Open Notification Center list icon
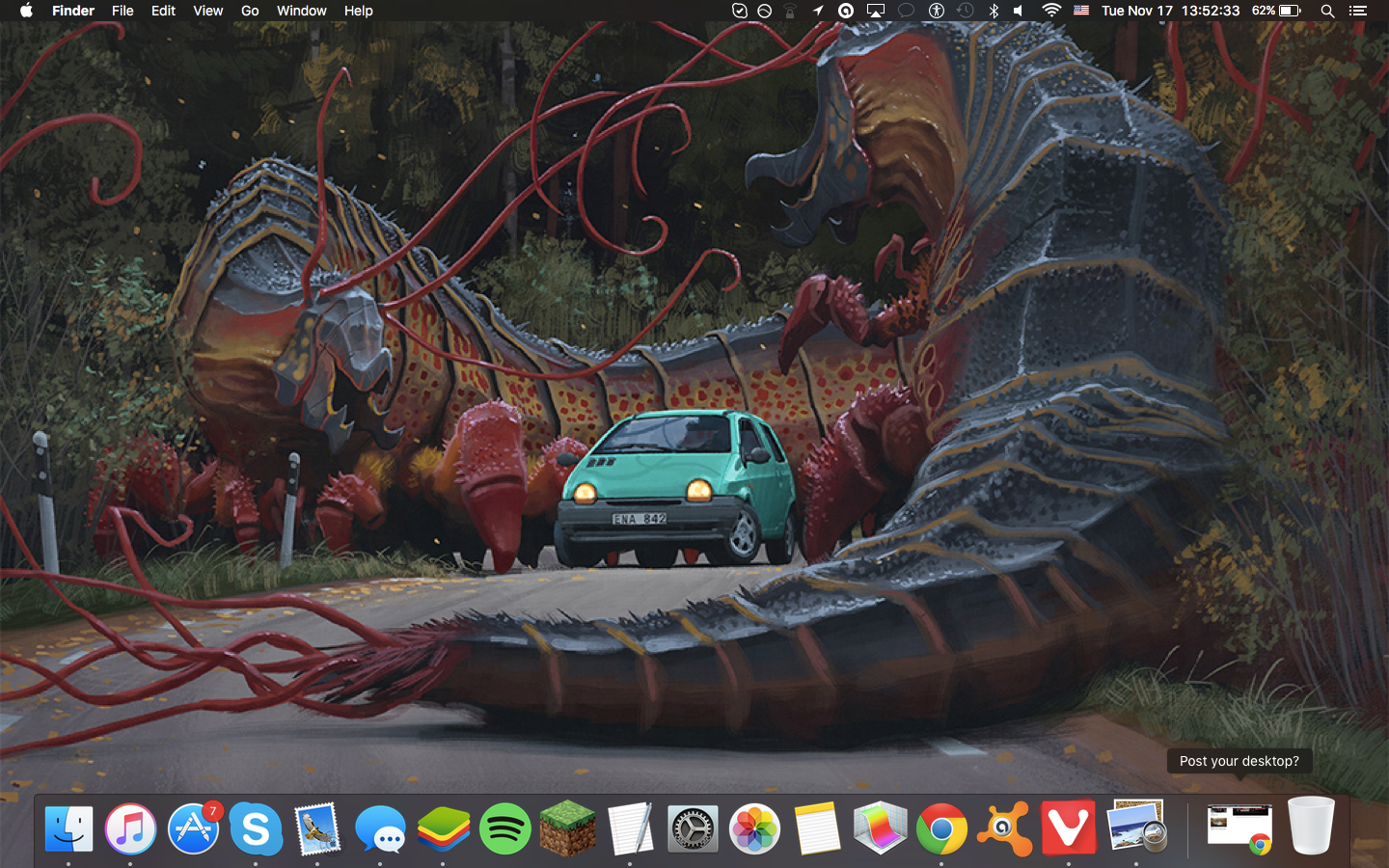1389x868 pixels. pyautogui.click(x=1358, y=11)
